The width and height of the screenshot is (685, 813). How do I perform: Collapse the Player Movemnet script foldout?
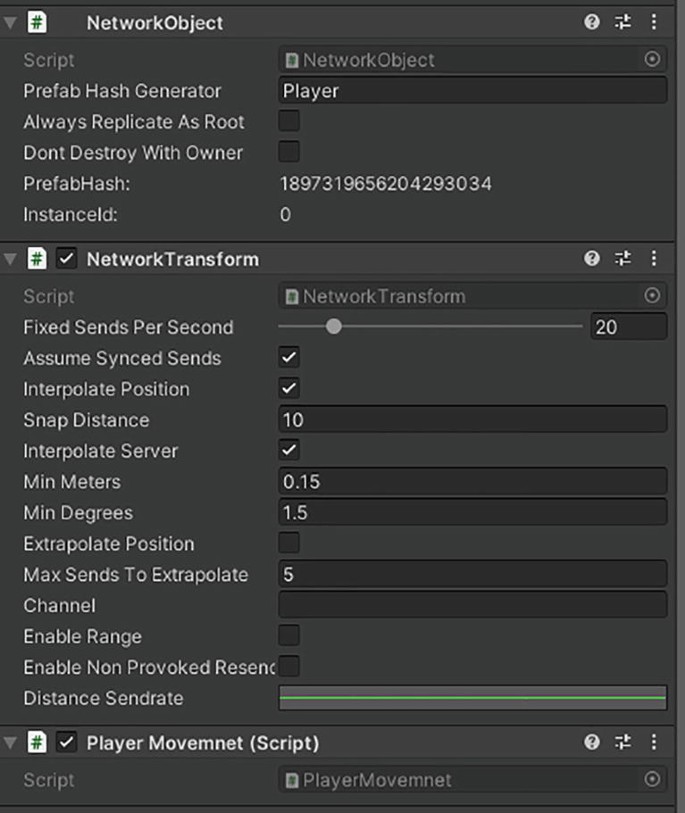click(x=10, y=742)
